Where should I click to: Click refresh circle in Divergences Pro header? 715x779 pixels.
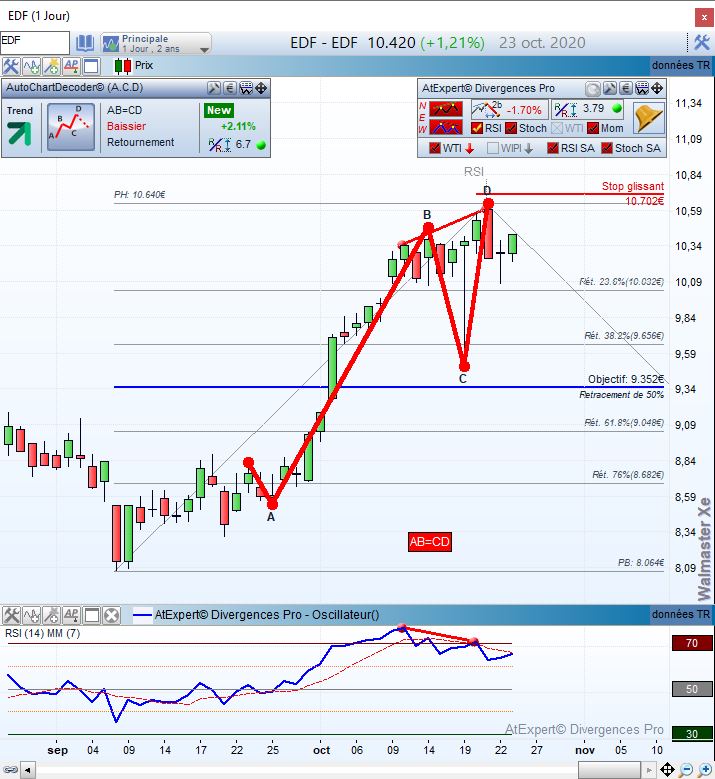[x=592, y=89]
